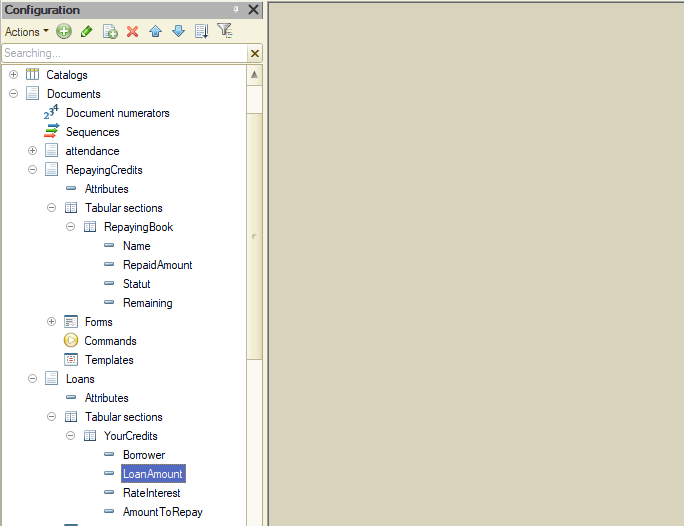Click the Loans document icon

tap(51, 378)
